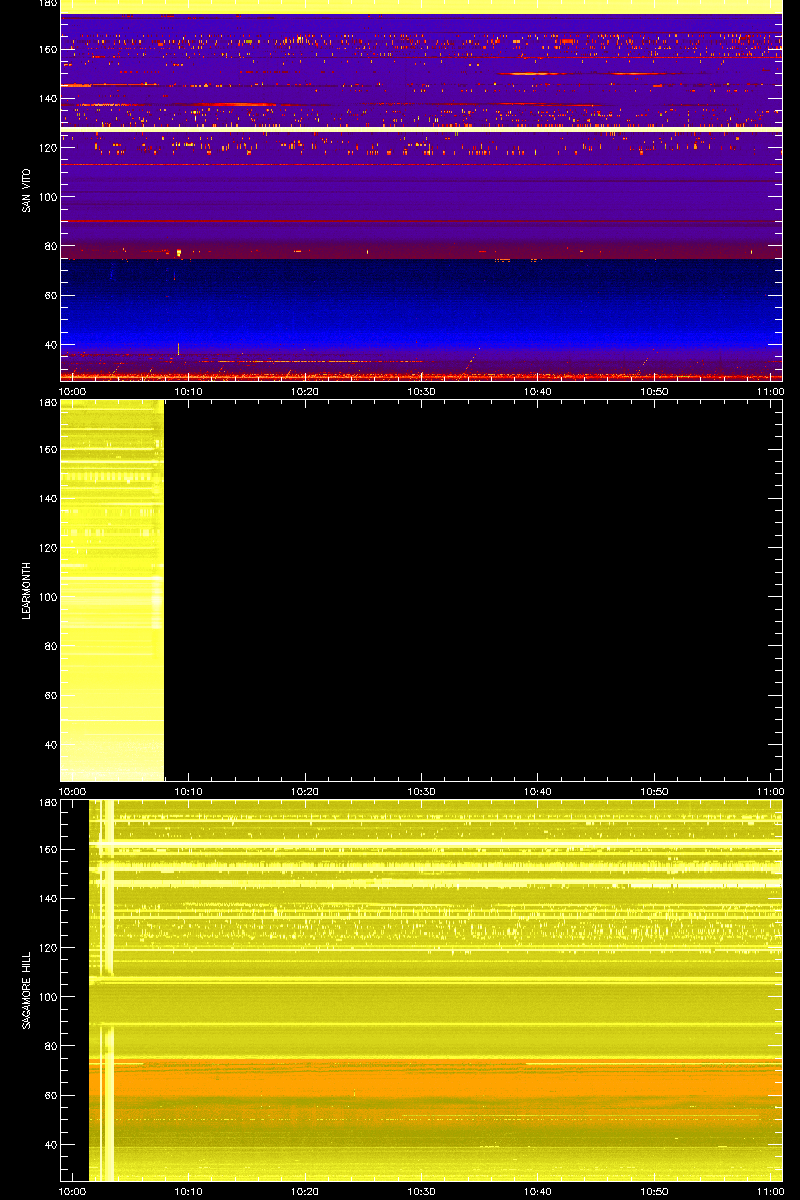Click the 10:10 time label under Sagamore Hill
Screen dimensions: 800x1200
(x=189, y=1192)
